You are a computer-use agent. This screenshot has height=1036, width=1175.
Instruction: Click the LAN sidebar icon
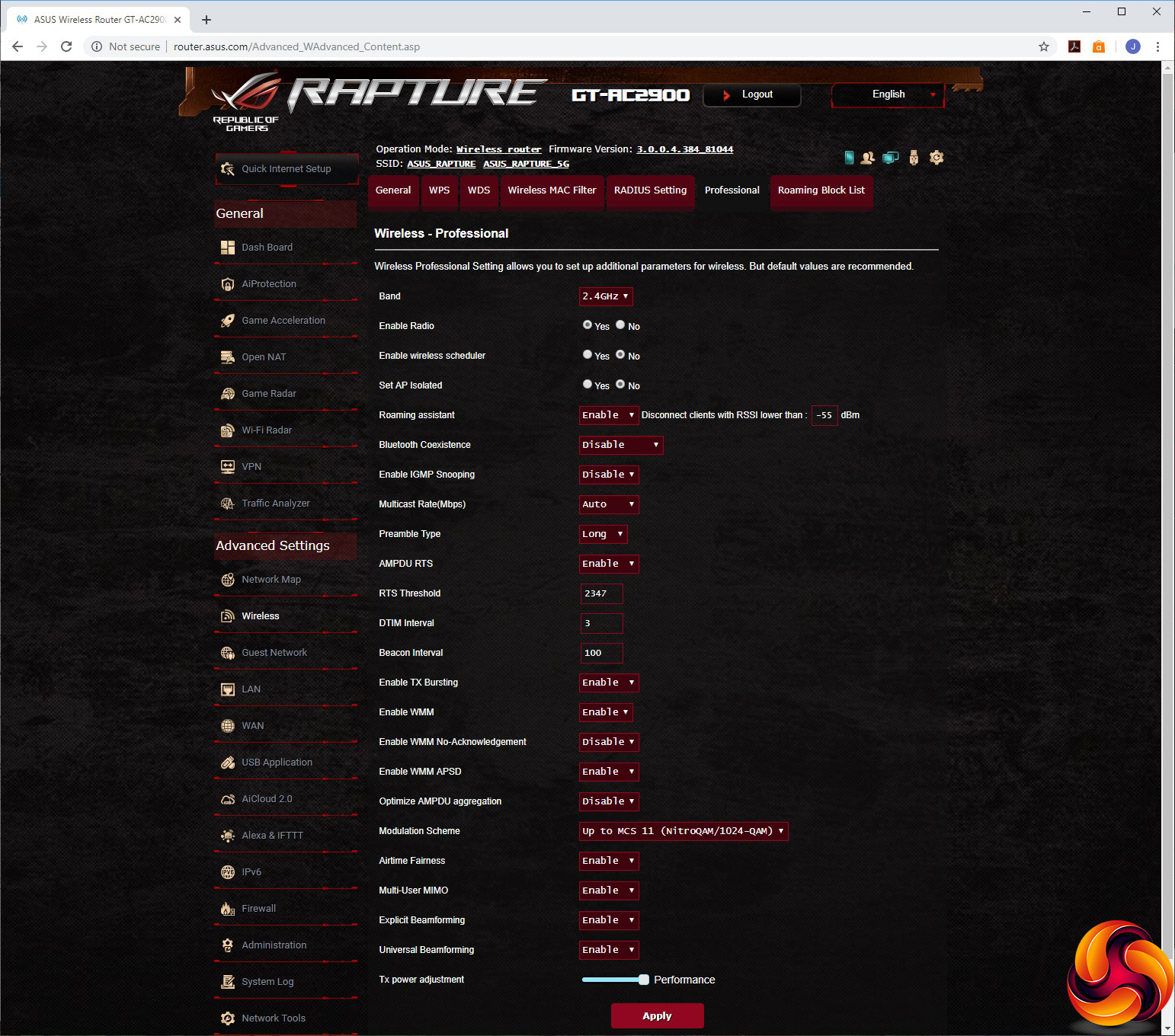(x=227, y=689)
